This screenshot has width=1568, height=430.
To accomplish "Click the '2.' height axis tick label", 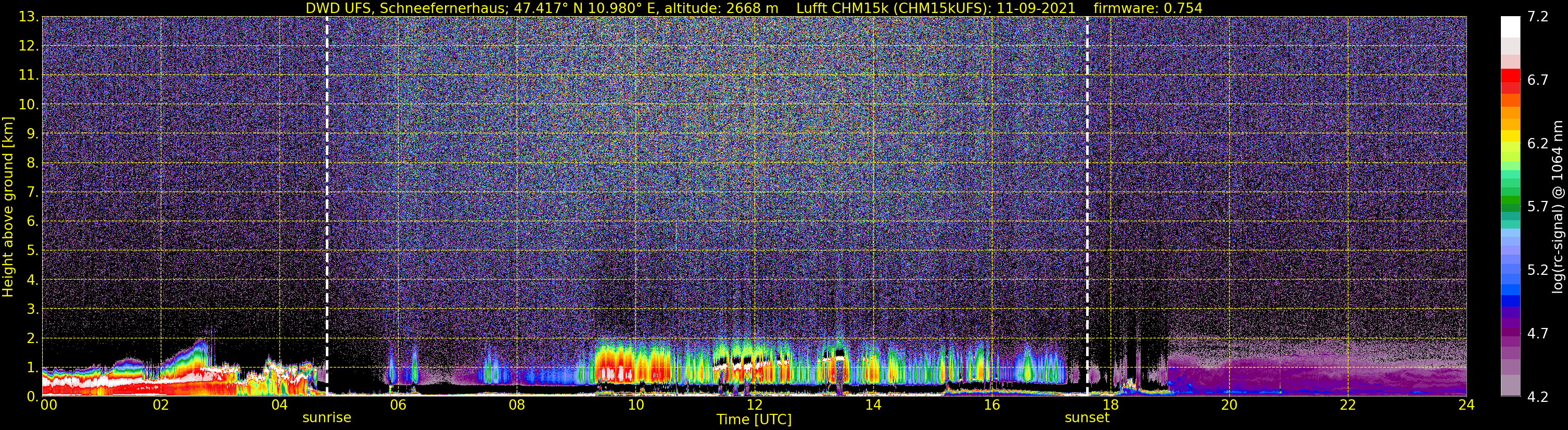I will point(33,339).
